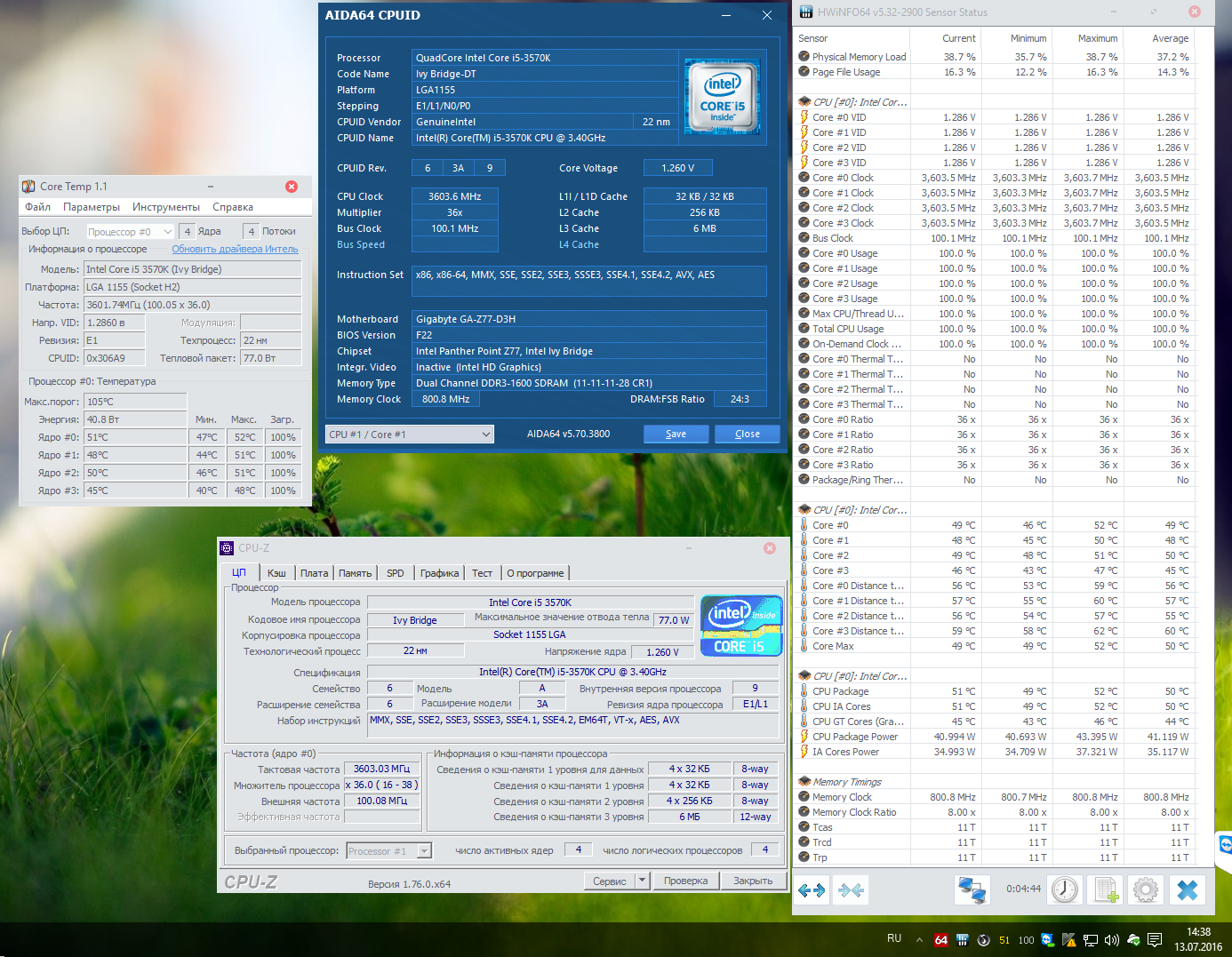Show hidden tray icons chevron
Image resolution: width=1232 pixels, height=957 pixels.
919,939
